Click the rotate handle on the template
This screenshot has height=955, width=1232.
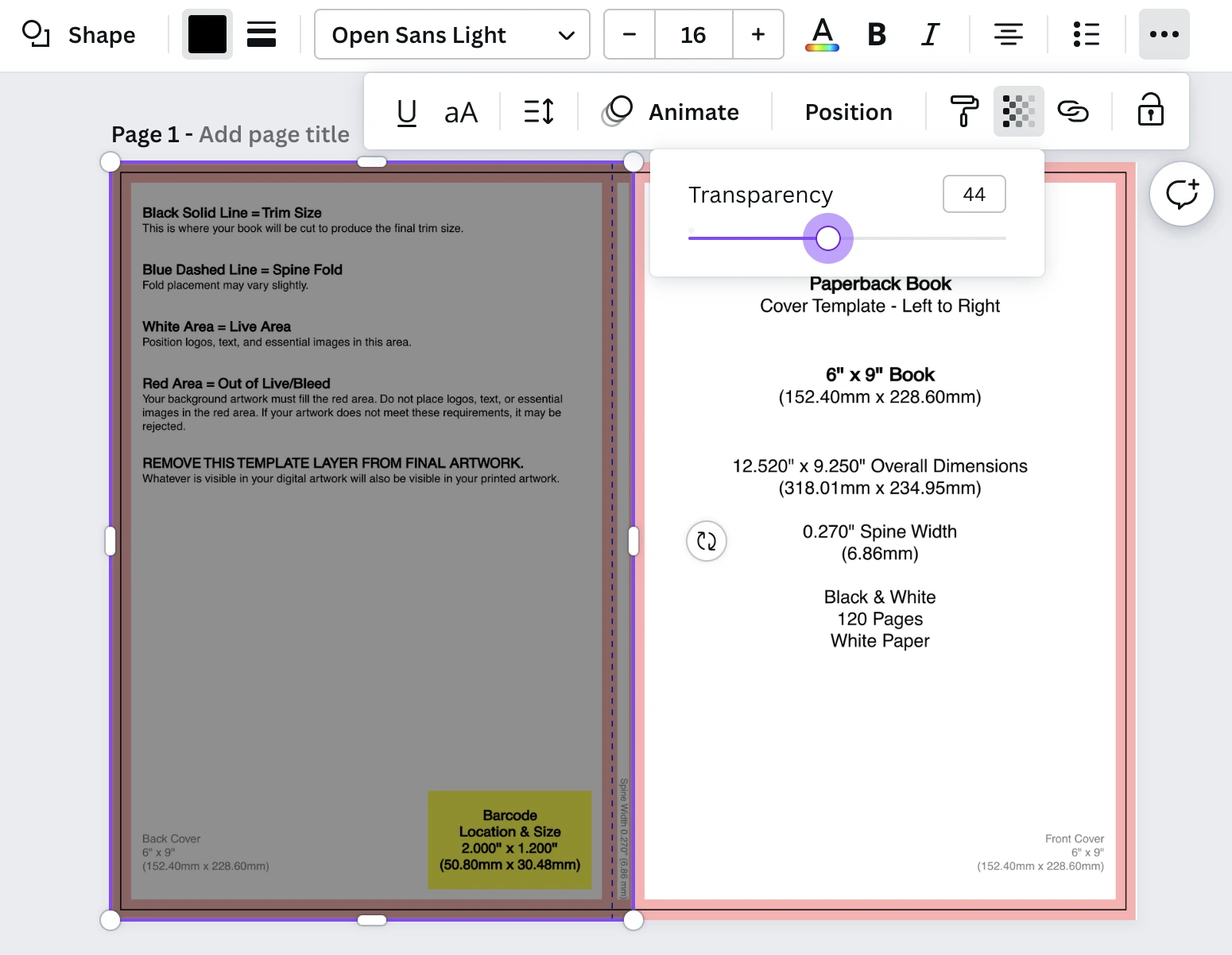[706, 541]
